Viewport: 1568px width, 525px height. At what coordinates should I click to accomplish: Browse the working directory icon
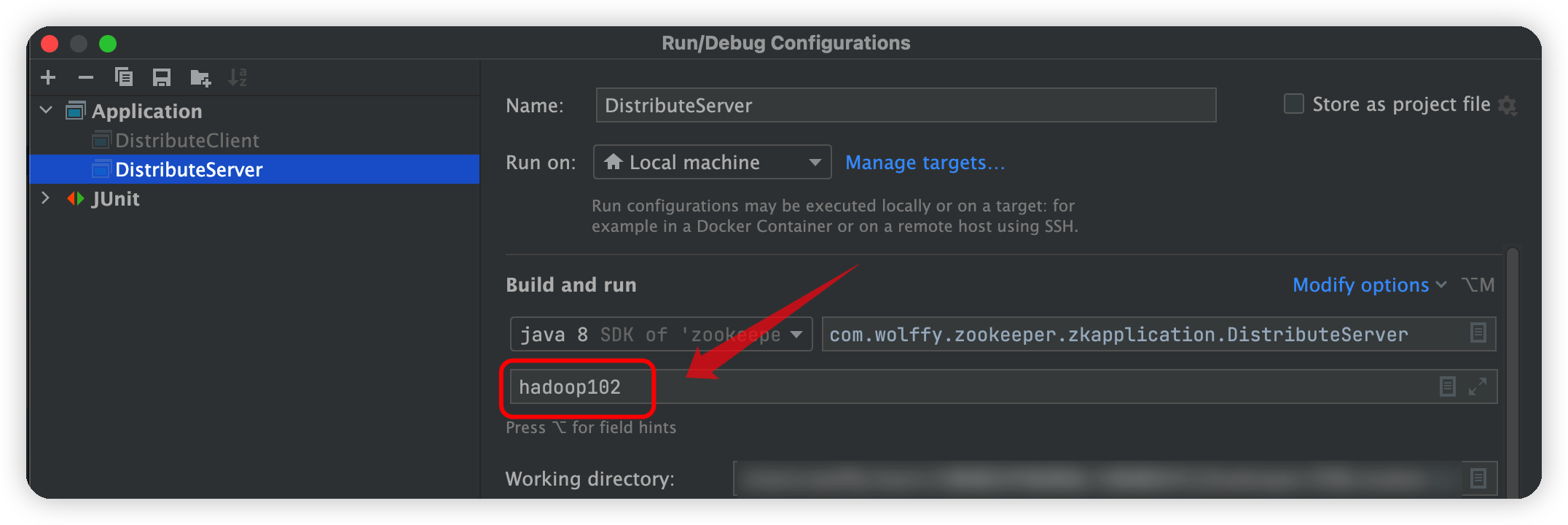click(1478, 478)
